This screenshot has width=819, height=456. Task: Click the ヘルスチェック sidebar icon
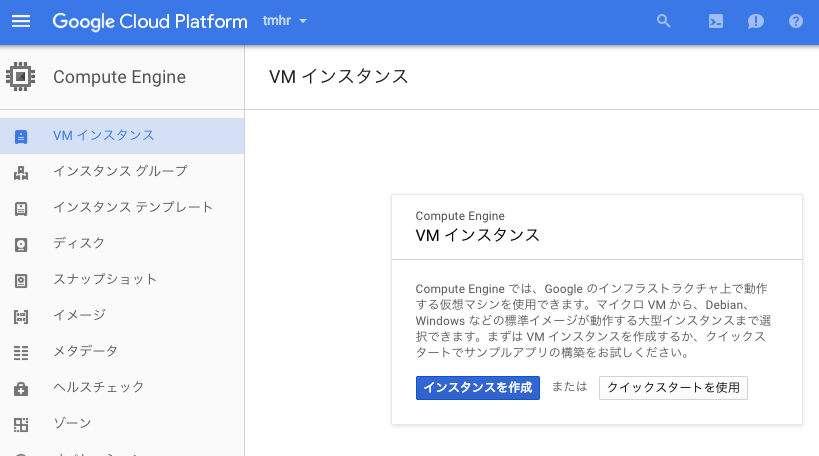[21, 388]
